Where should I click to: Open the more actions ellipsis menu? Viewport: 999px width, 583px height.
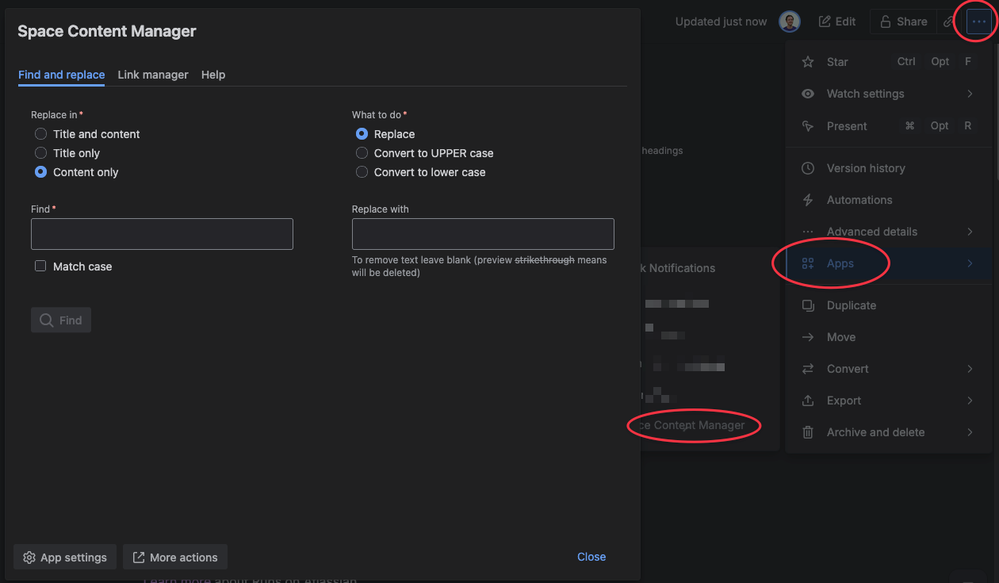pyautogui.click(x=979, y=21)
